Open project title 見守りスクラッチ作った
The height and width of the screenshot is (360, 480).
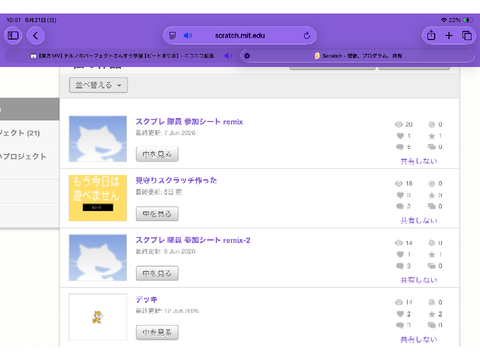(x=176, y=180)
